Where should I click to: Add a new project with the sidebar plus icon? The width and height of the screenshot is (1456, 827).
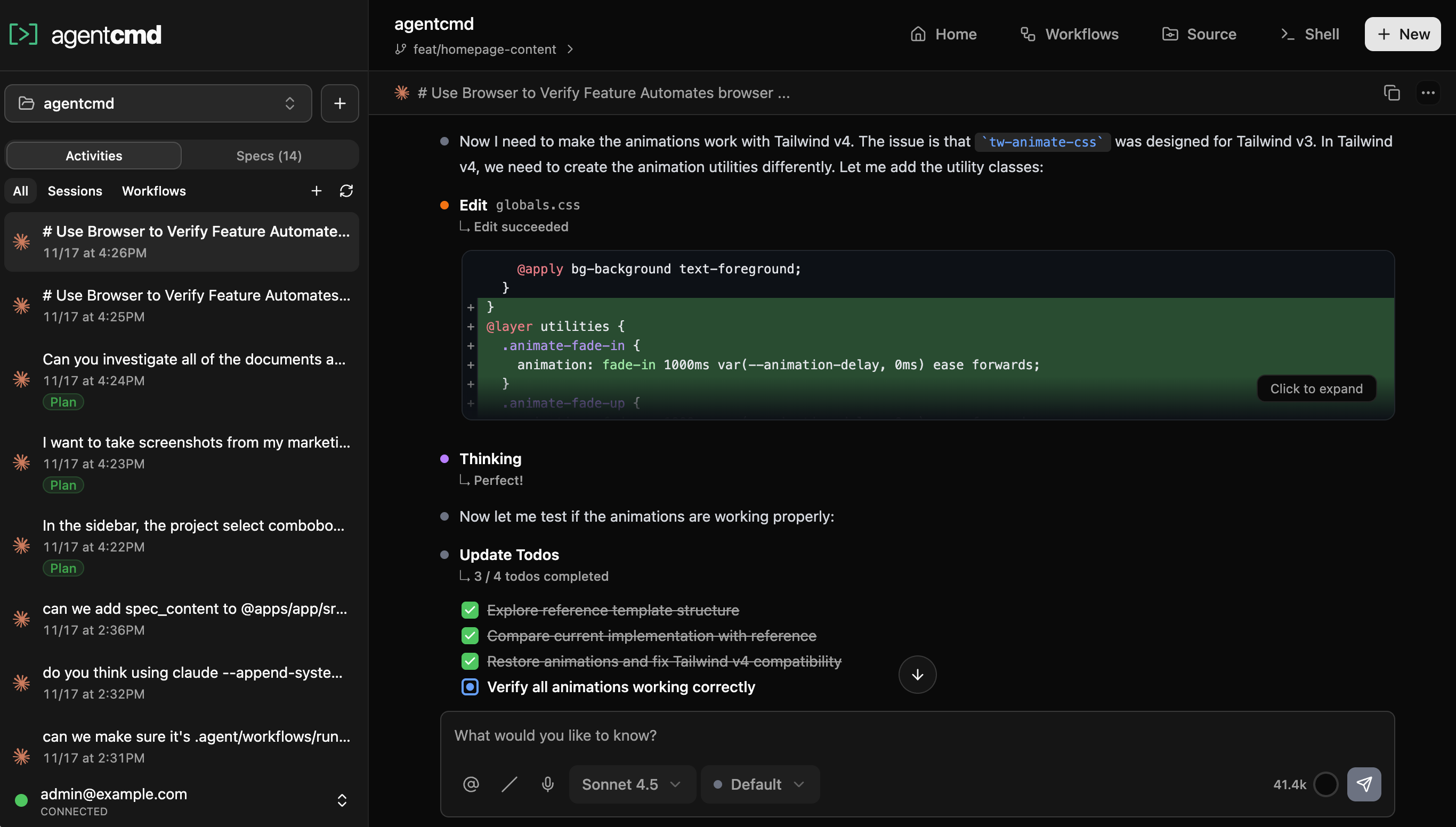(339, 103)
